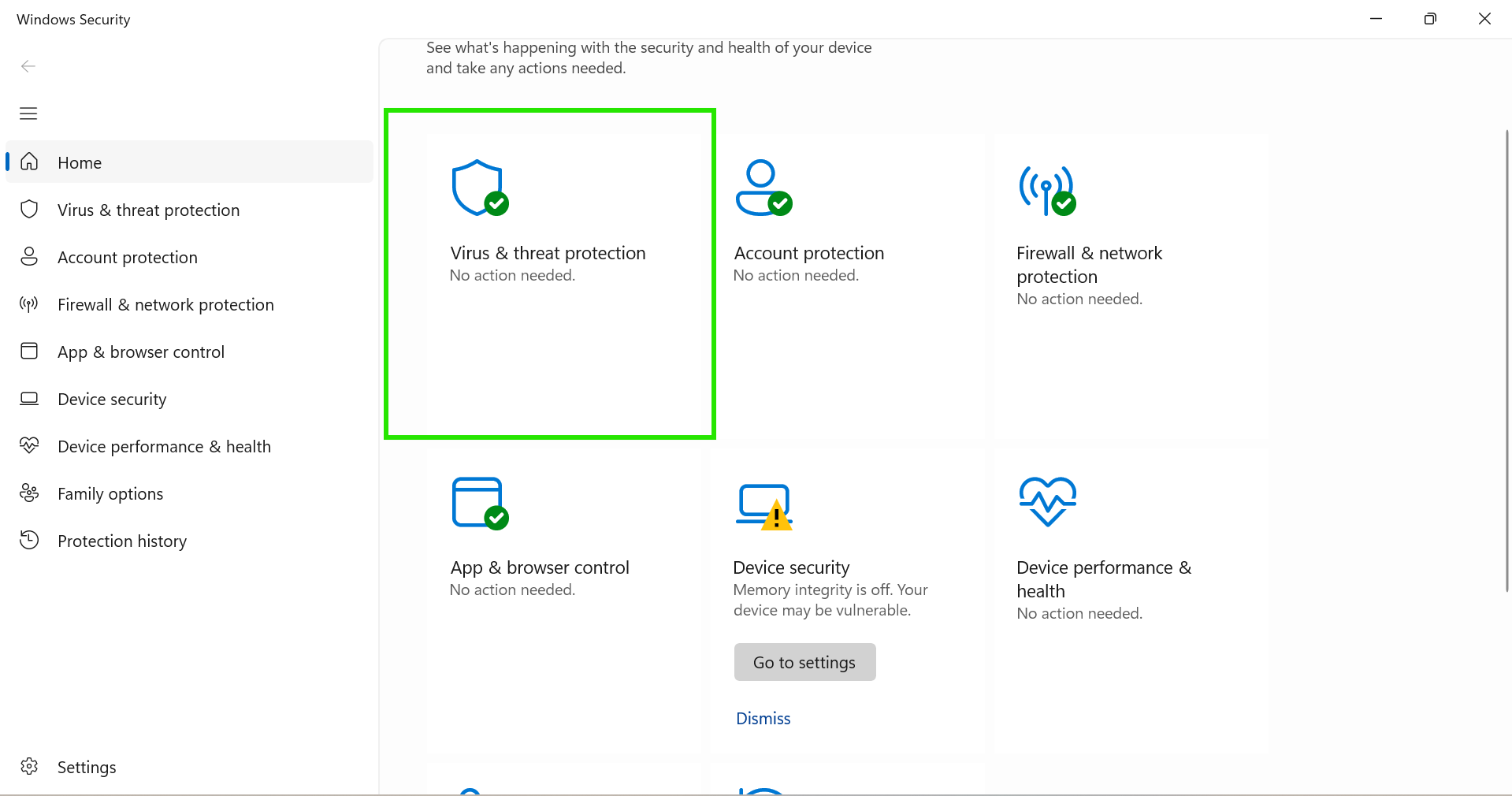Click the Home house icon in sidebar
This screenshot has width=1512, height=796.
(29, 162)
